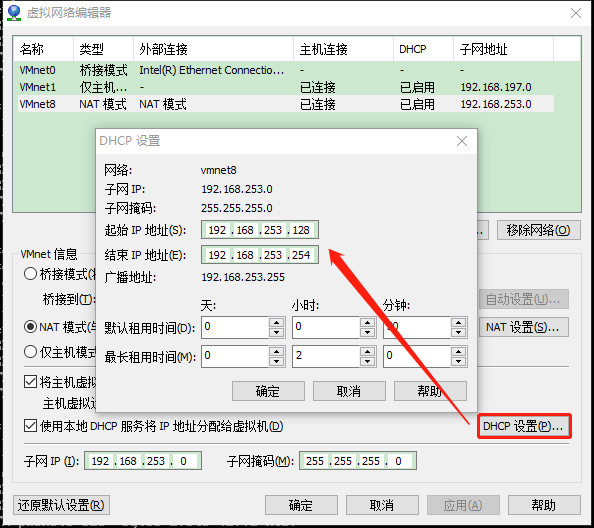
Task: Click the 子网 IP (I) input field
Action: tap(143, 461)
